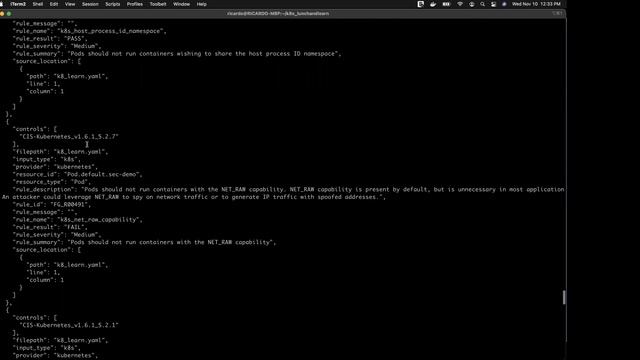Image resolution: width=640 pixels, height=360 pixels.
Task: Open the Session menu
Action: (x=90, y=4)
